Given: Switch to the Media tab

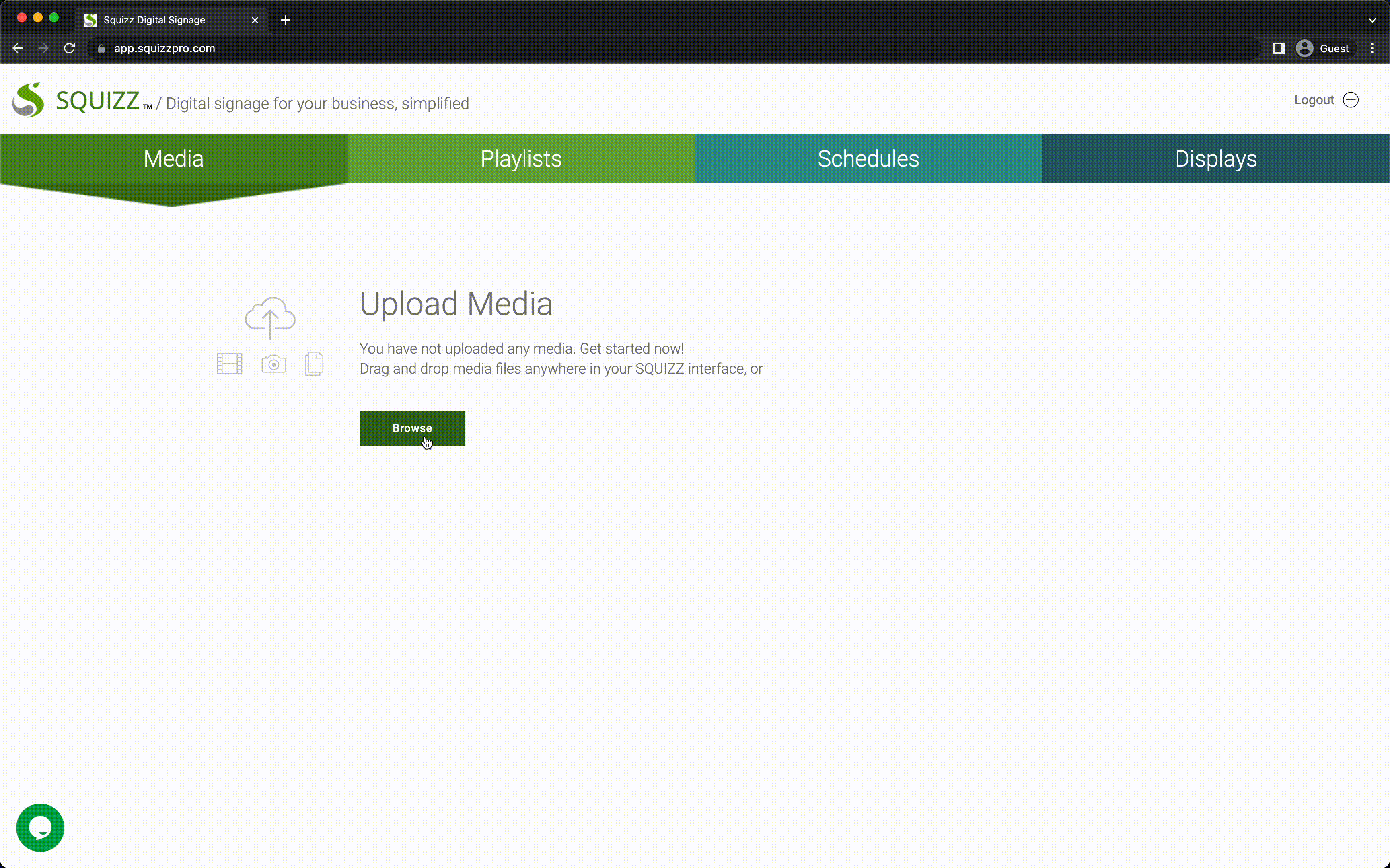Looking at the screenshot, I should click(x=173, y=159).
